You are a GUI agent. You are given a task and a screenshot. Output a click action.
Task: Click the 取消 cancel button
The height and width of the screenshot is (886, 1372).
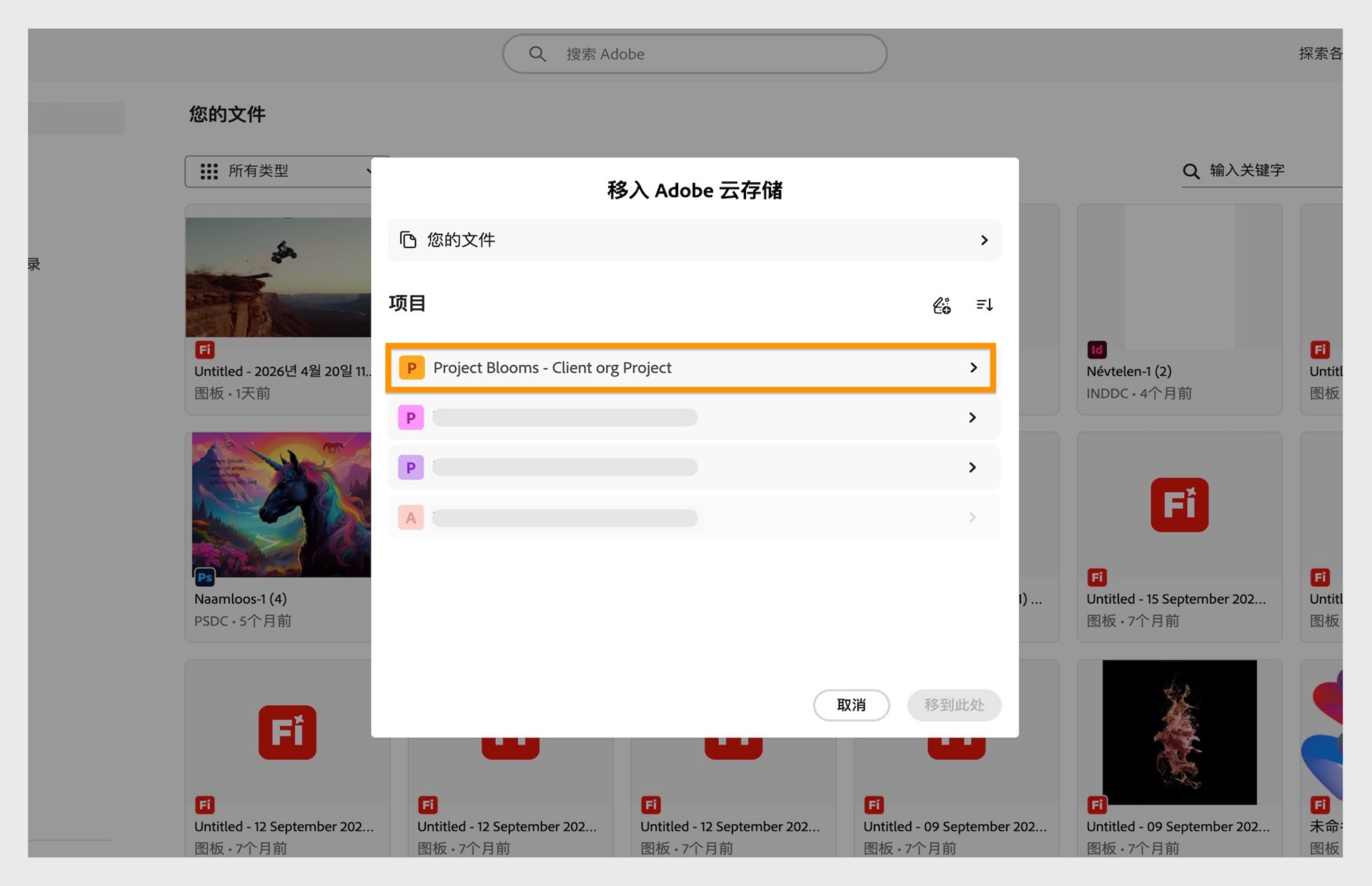[x=851, y=705]
